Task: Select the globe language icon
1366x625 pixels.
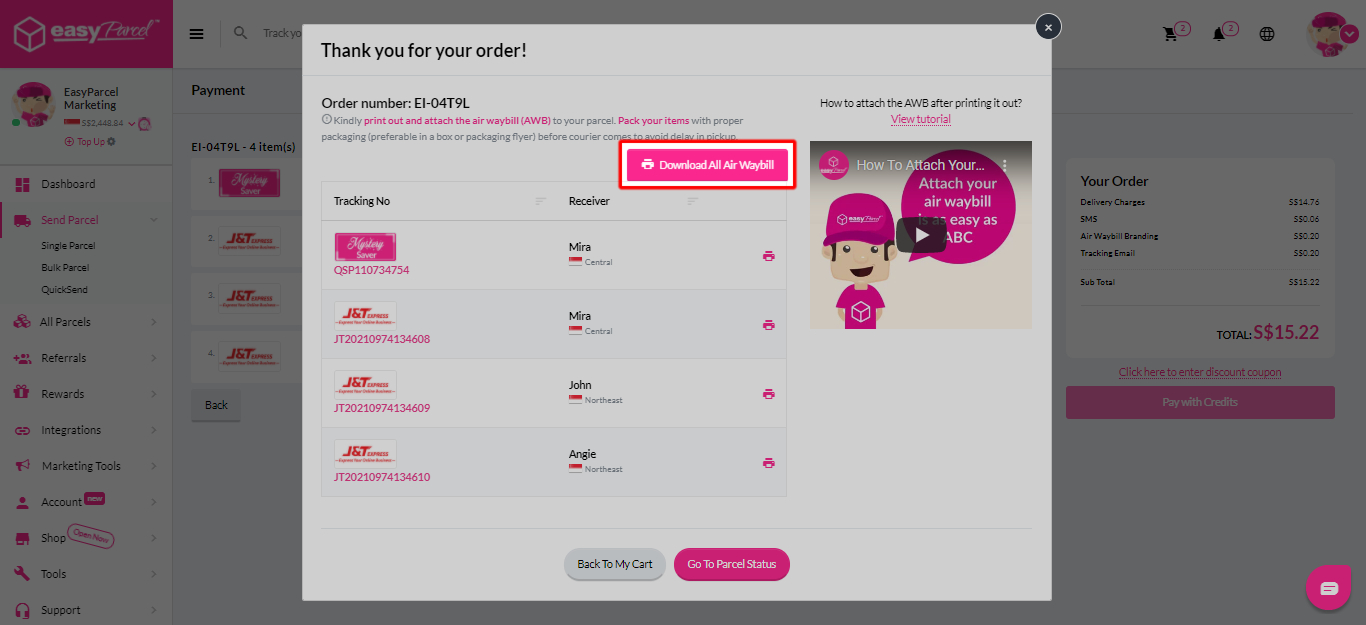Action: point(1266,33)
